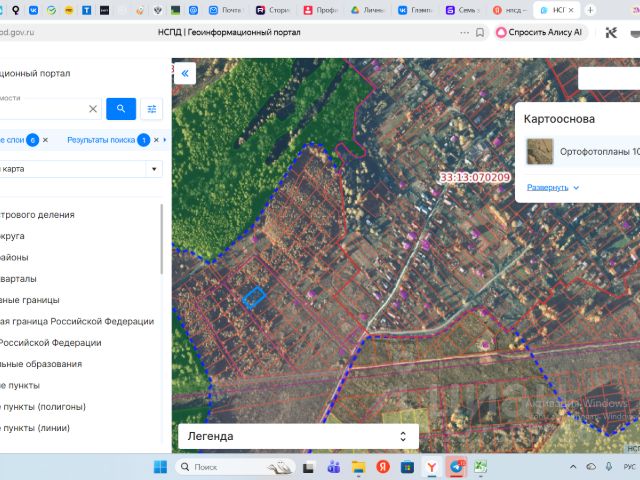Open the Windows Start menu
This screenshot has height=480, width=640.
click(x=160, y=467)
